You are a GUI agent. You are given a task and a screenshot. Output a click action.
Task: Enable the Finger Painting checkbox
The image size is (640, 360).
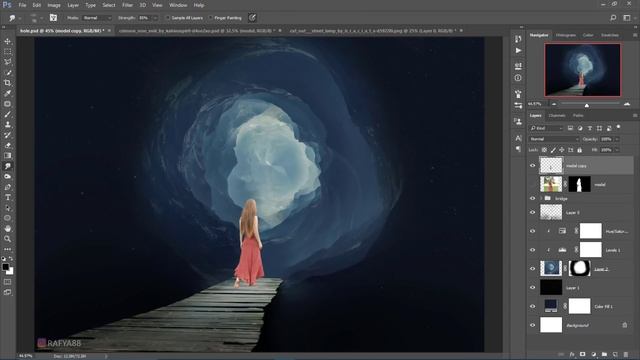click(210, 18)
